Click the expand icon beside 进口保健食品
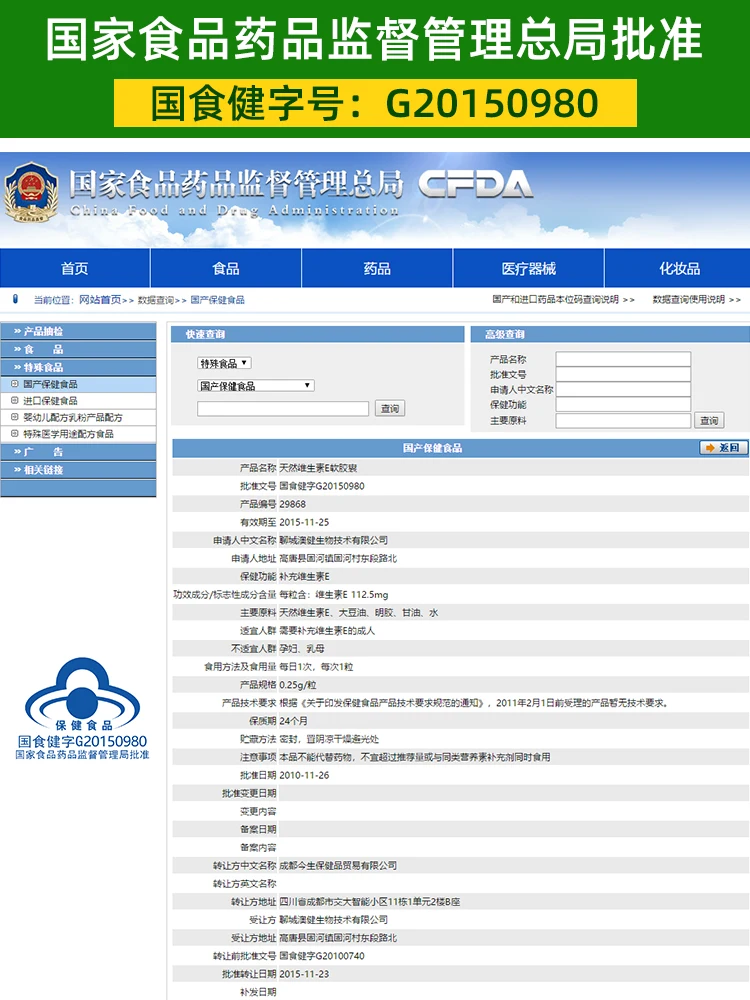The width and height of the screenshot is (750, 1000). [x=15, y=401]
